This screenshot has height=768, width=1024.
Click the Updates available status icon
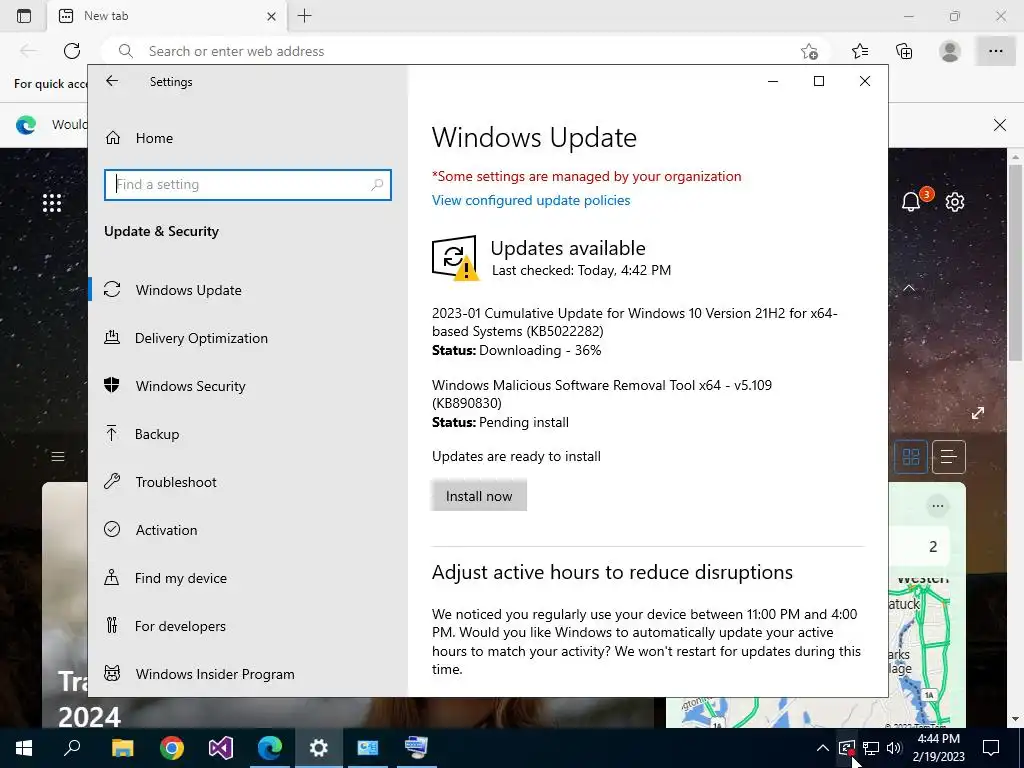(x=455, y=258)
